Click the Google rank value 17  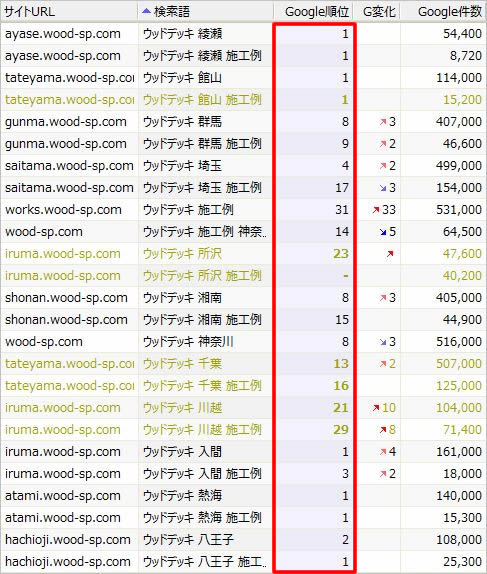342,187
